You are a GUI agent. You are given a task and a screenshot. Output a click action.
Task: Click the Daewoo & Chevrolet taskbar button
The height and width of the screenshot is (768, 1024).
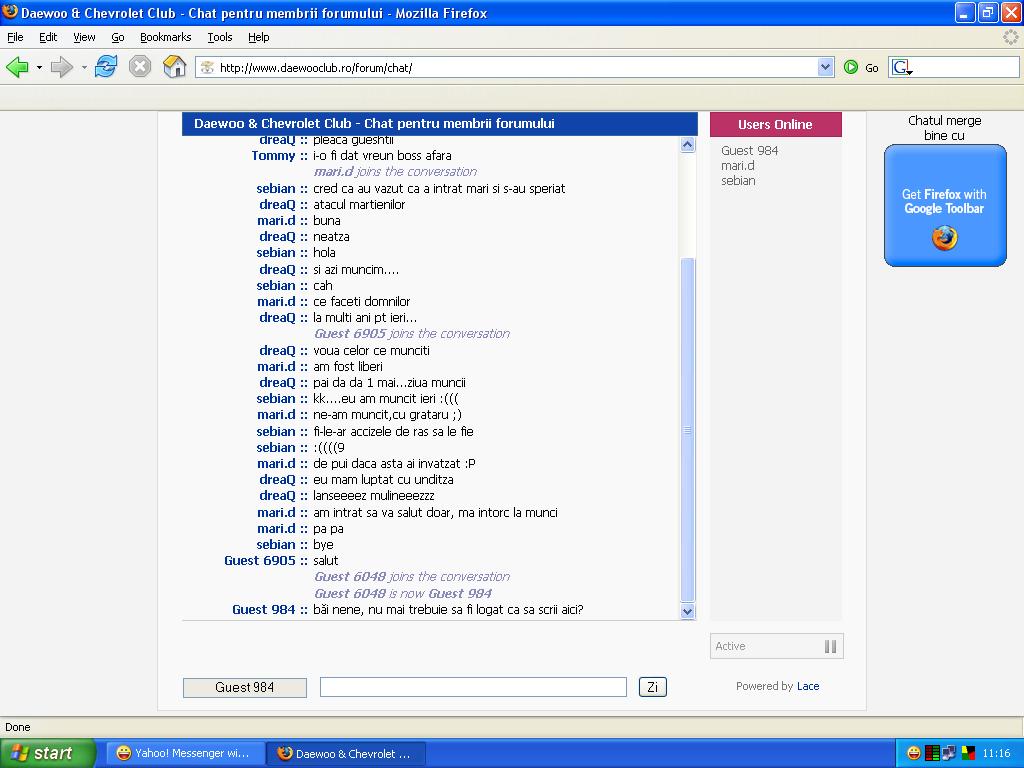[346, 754]
